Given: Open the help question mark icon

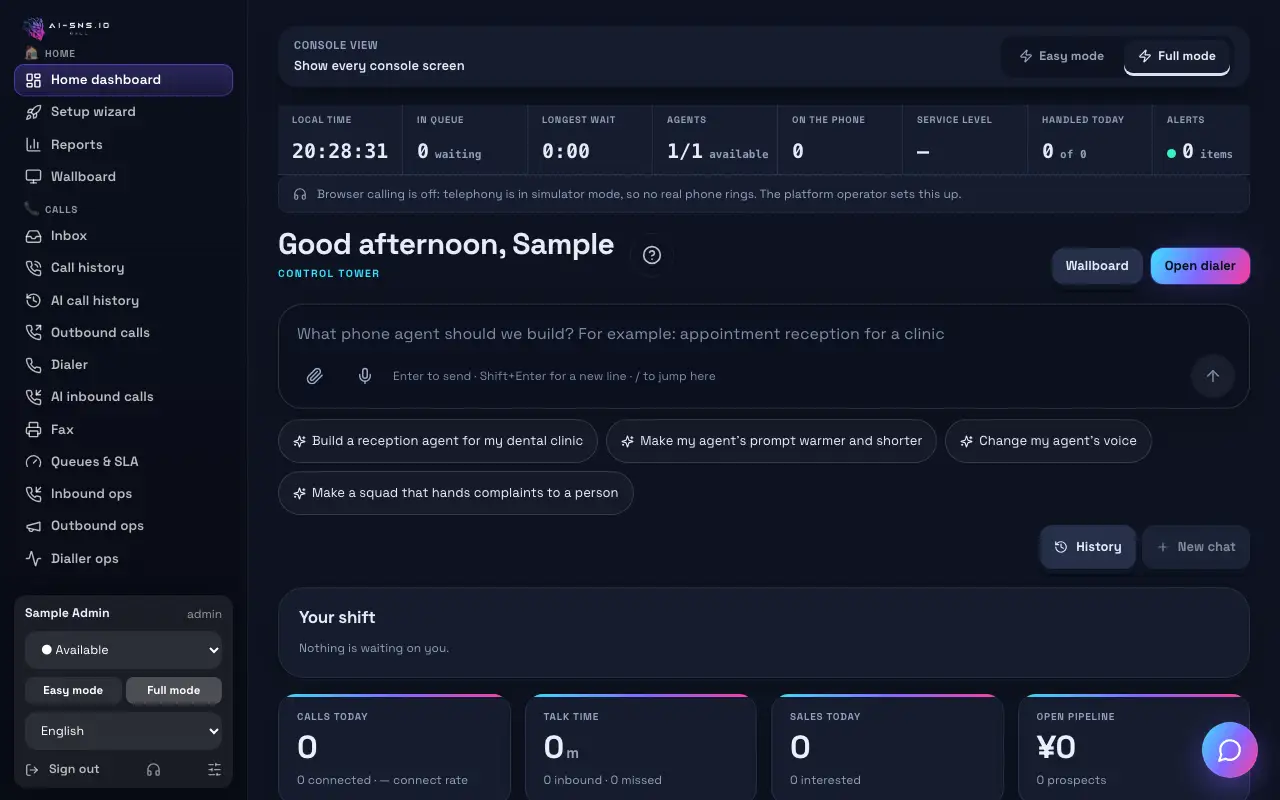Looking at the screenshot, I should pyautogui.click(x=652, y=255).
